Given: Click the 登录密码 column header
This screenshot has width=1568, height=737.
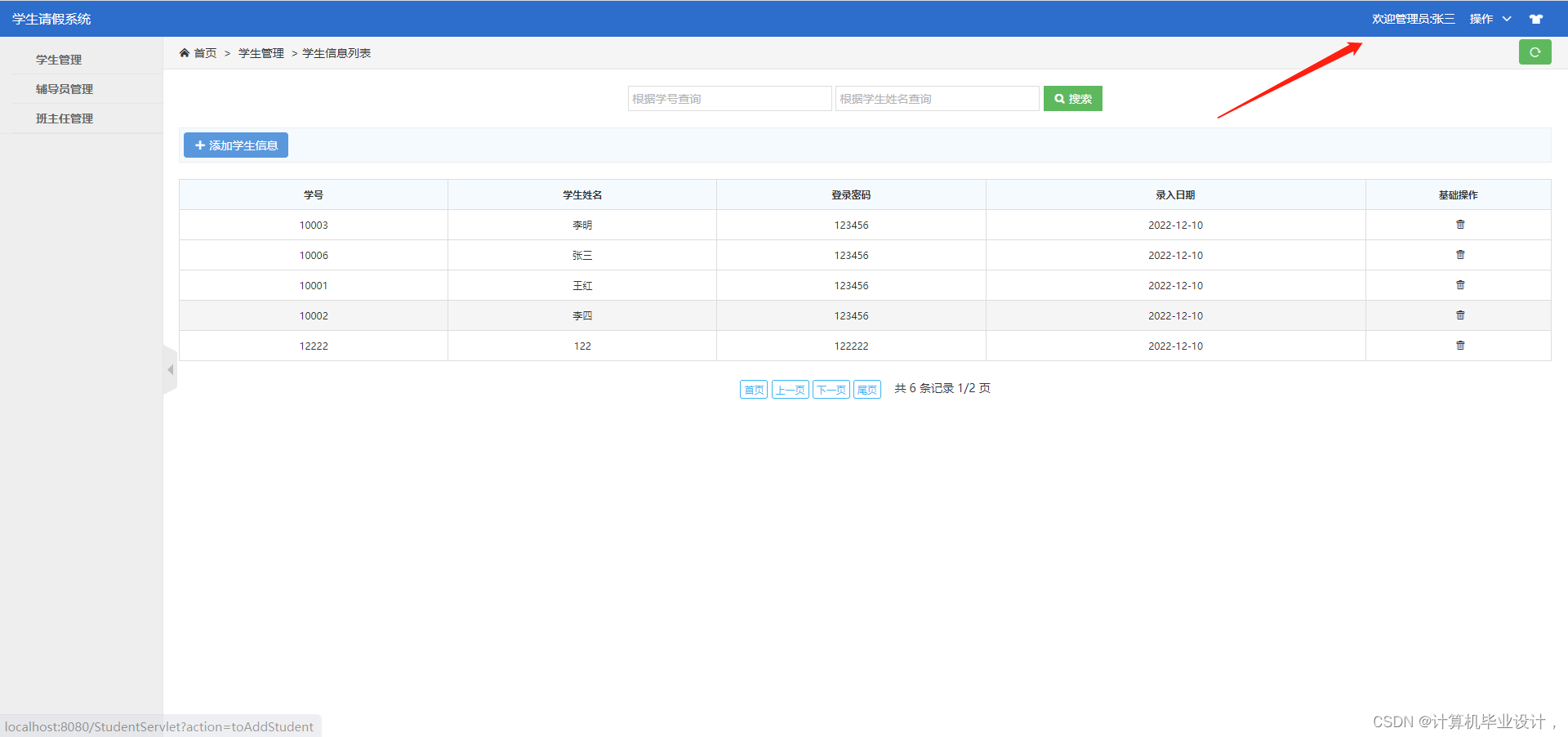Looking at the screenshot, I should 851,195.
